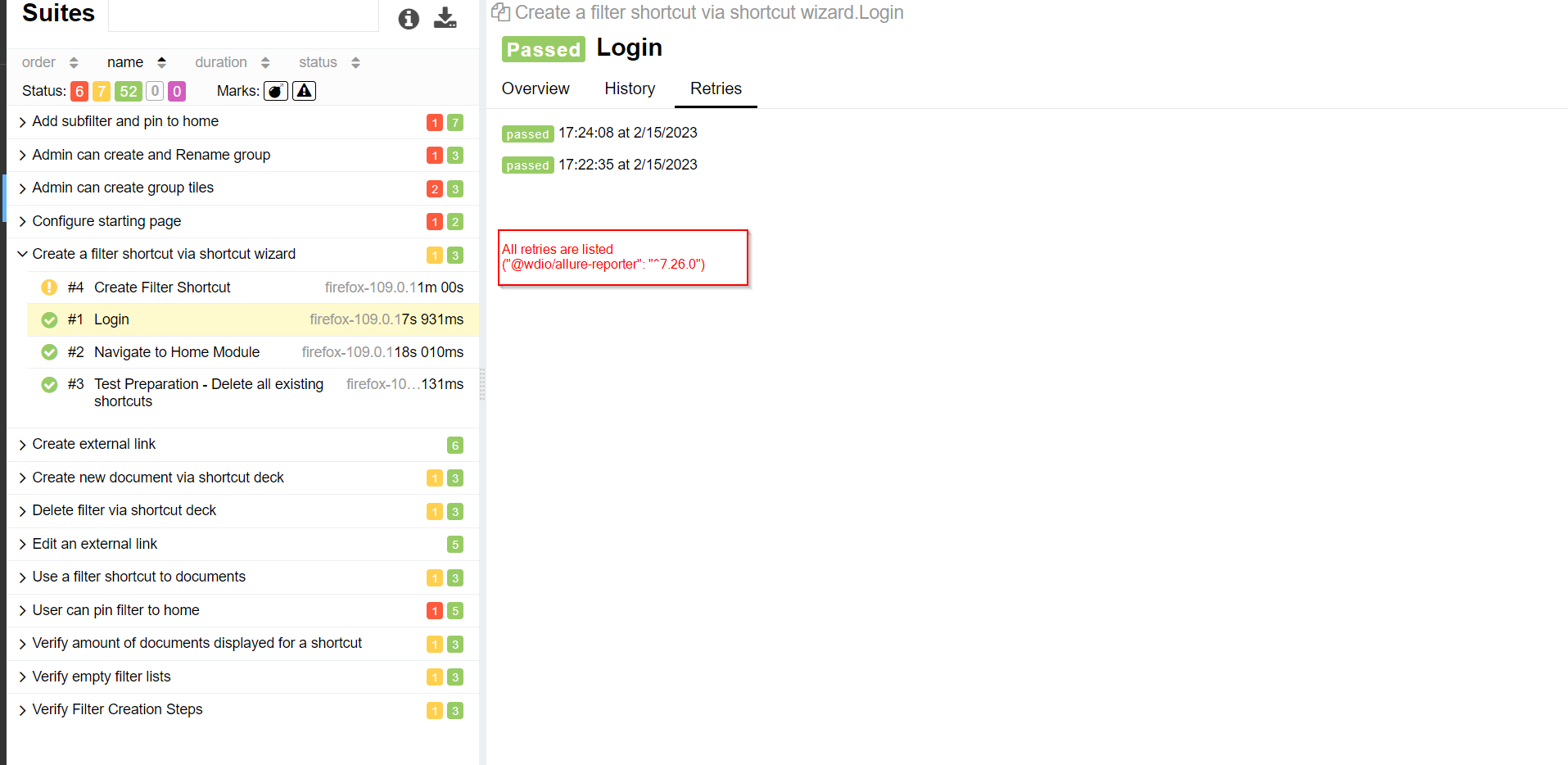Toggle broken status filter showing 7

point(102,91)
